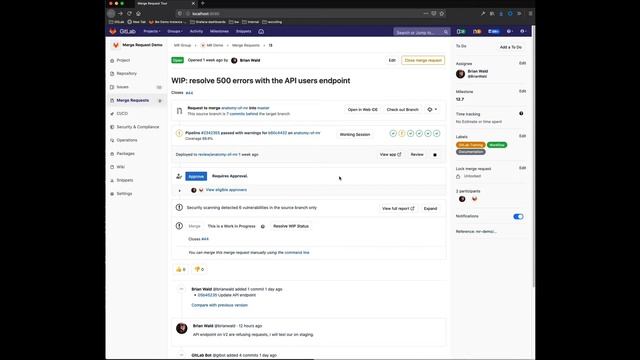The width and height of the screenshot is (640, 360).
Task: Expand the security scanning report
Action: pyautogui.click(x=430, y=209)
